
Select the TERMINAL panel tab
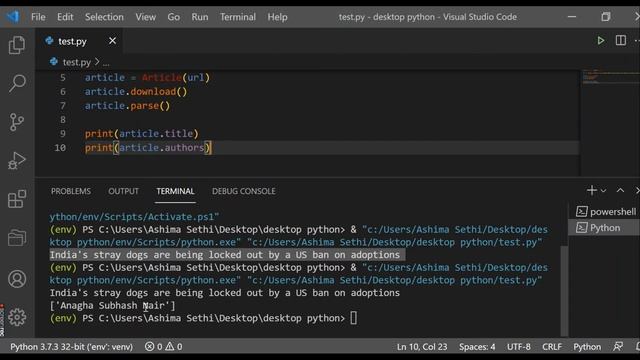click(176, 191)
